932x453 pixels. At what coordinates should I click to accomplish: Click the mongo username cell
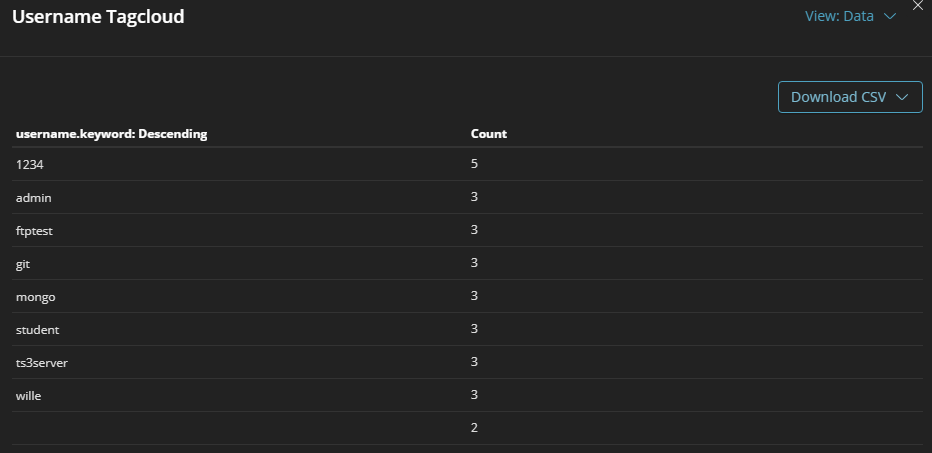pos(36,297)
